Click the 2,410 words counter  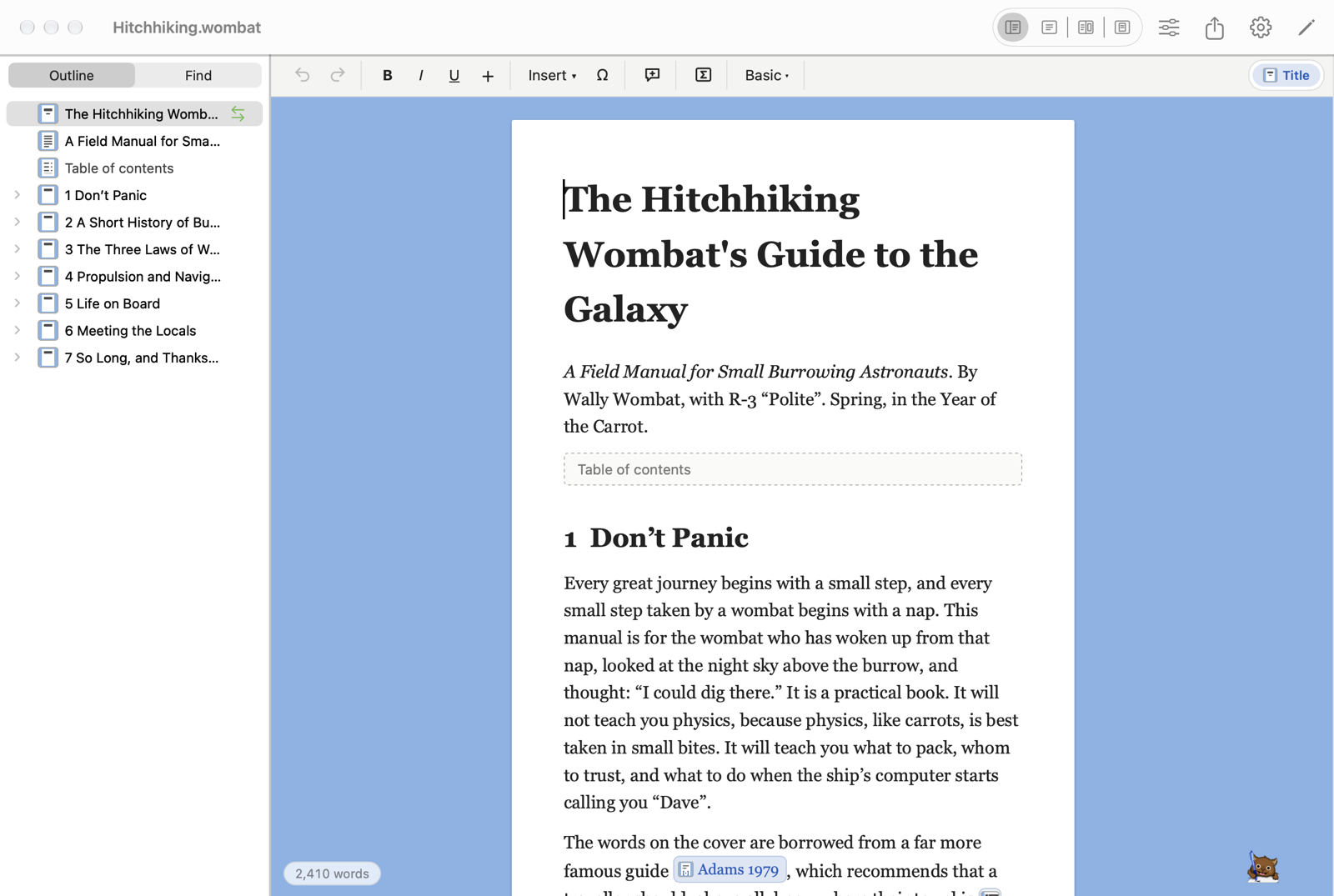tap(332, 873)
